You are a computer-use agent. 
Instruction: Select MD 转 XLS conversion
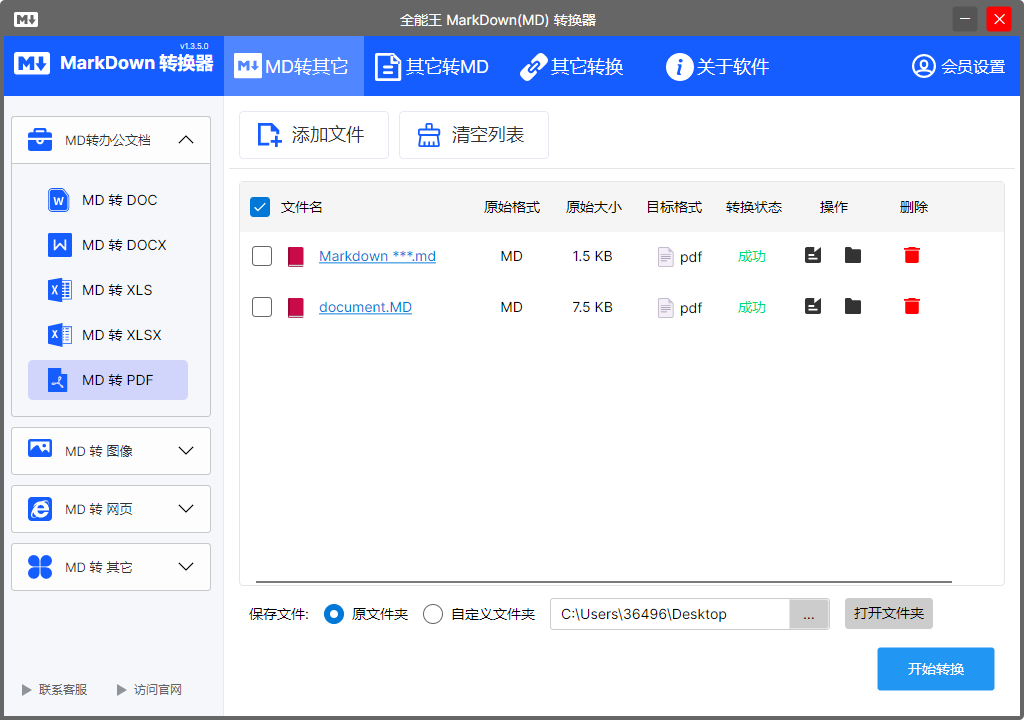pyautogui.click(x=108, y=290)
